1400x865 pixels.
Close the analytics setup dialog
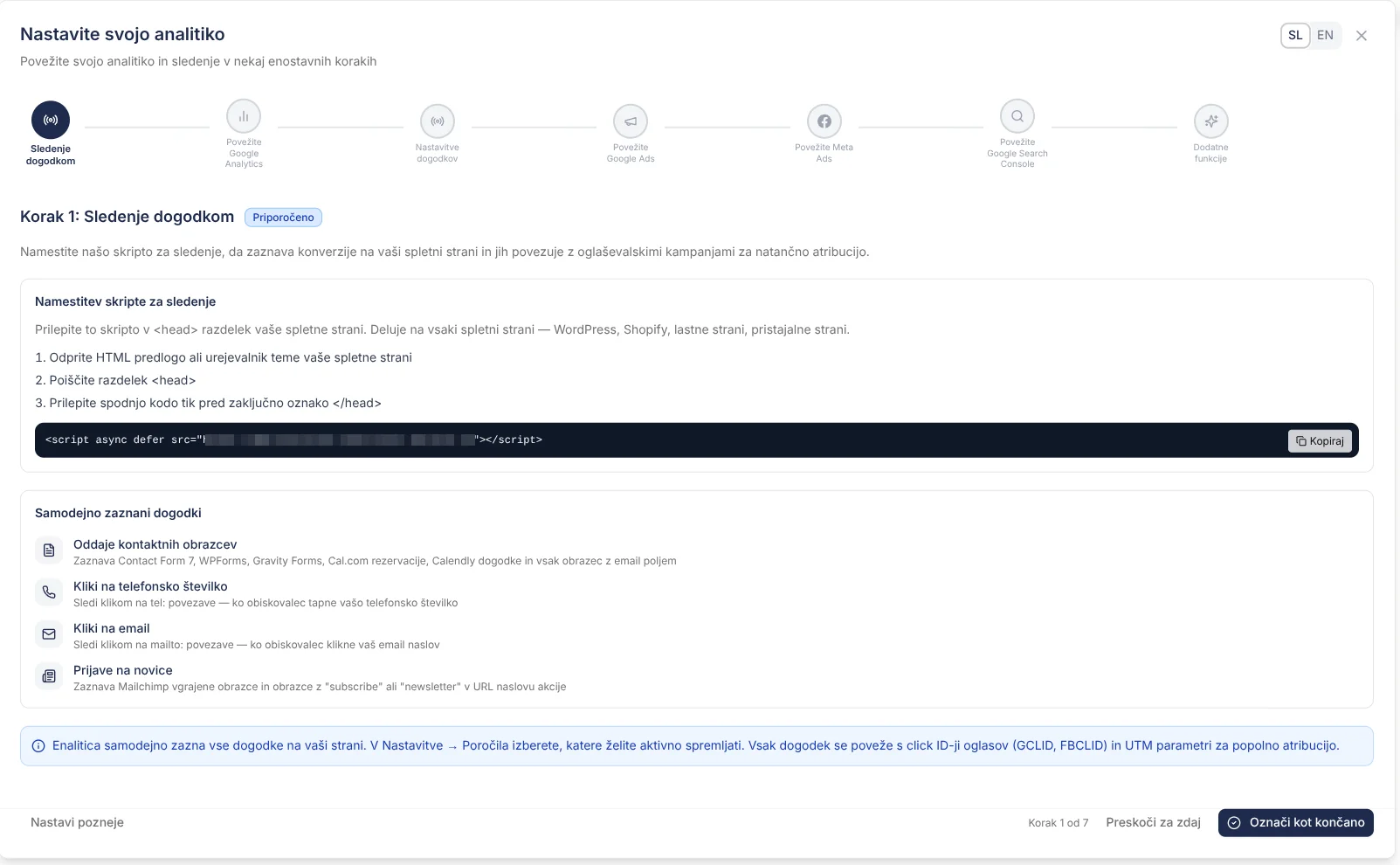(x=1362, y=36)
